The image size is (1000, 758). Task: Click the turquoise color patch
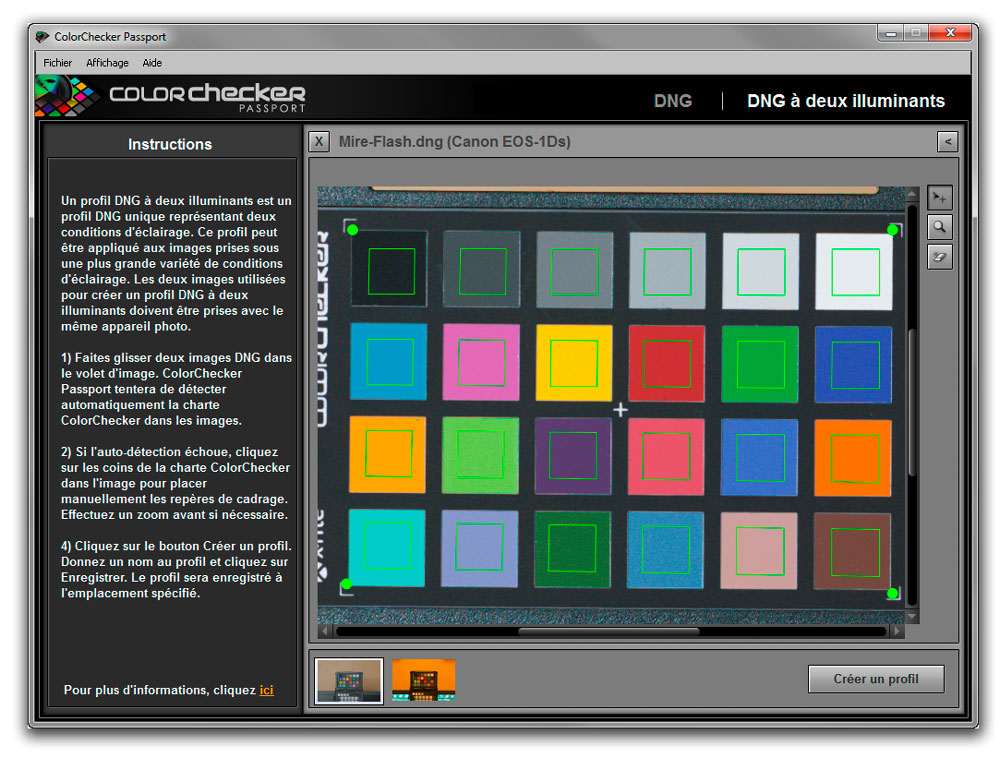click(x=386, y=547)
